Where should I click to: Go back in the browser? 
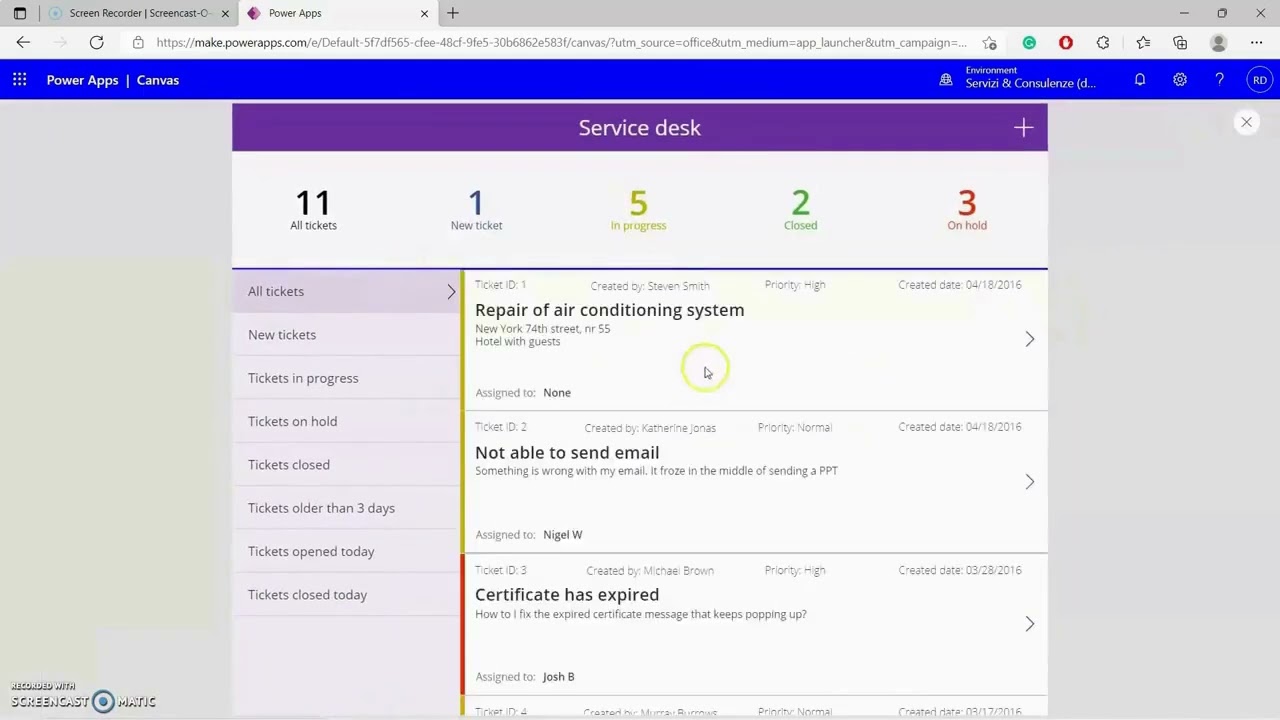(23, 43)
